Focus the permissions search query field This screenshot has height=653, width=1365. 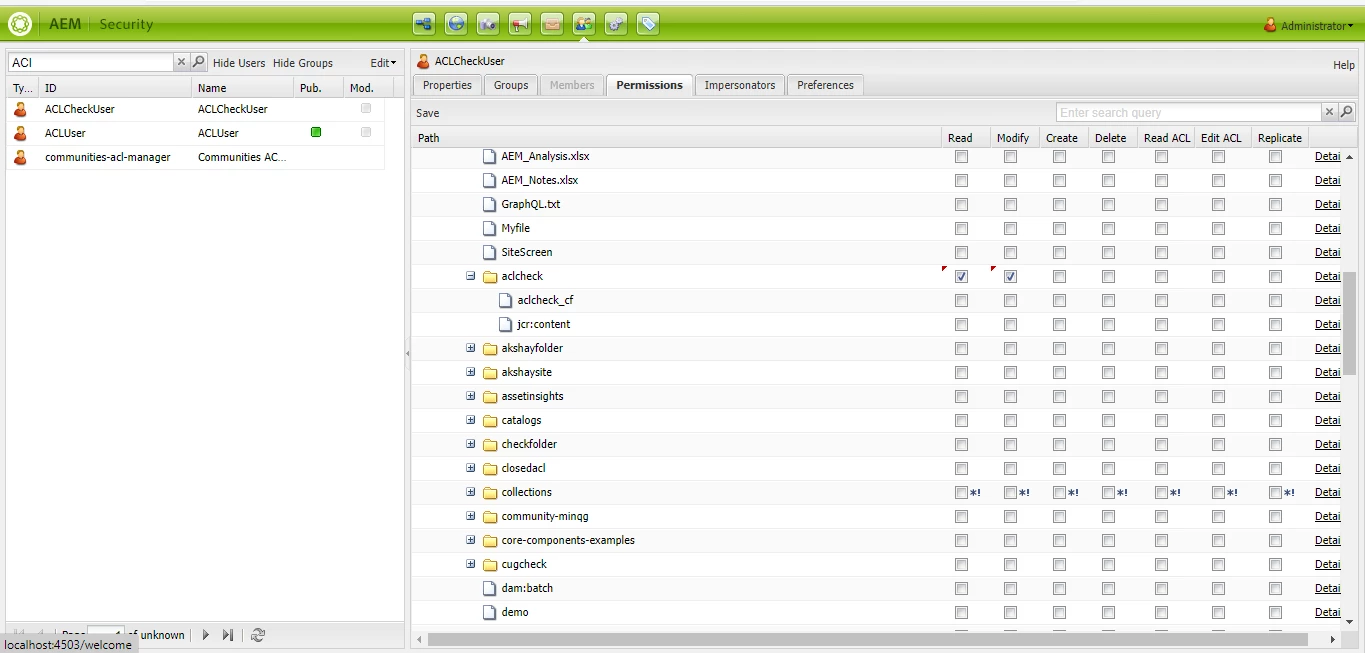(x=1188, y=112)
